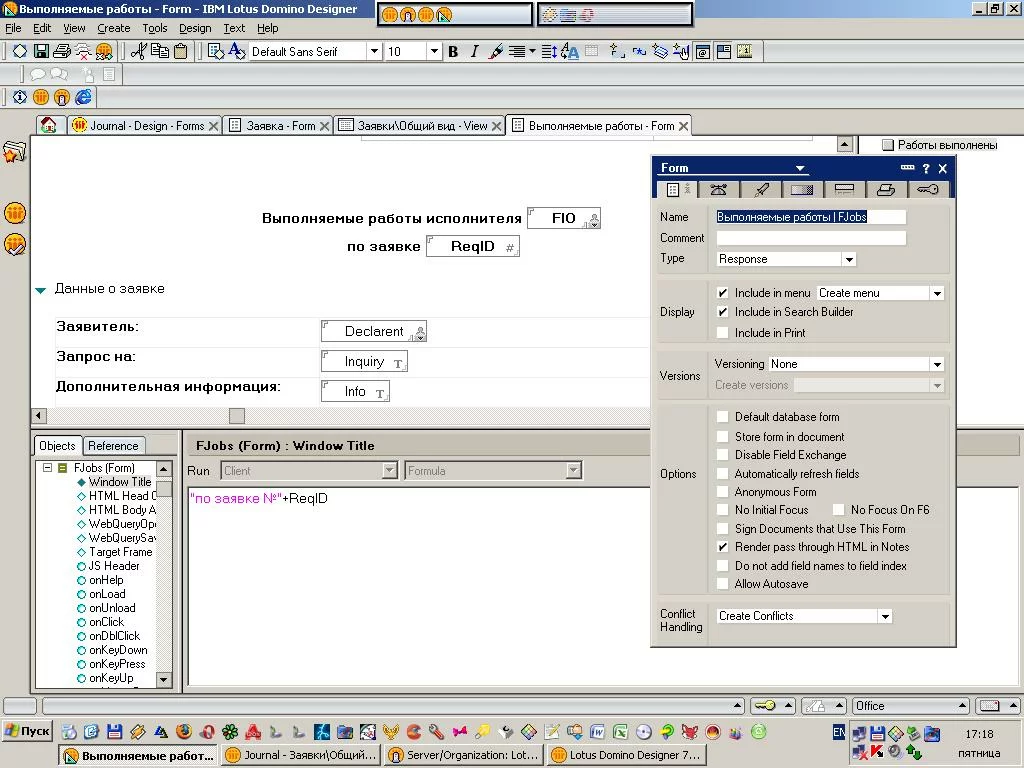Expand the Conflict Handling dropdown
Image resolution: width=1024 pixels, height=768 pixels.
[x=885, y=616]
